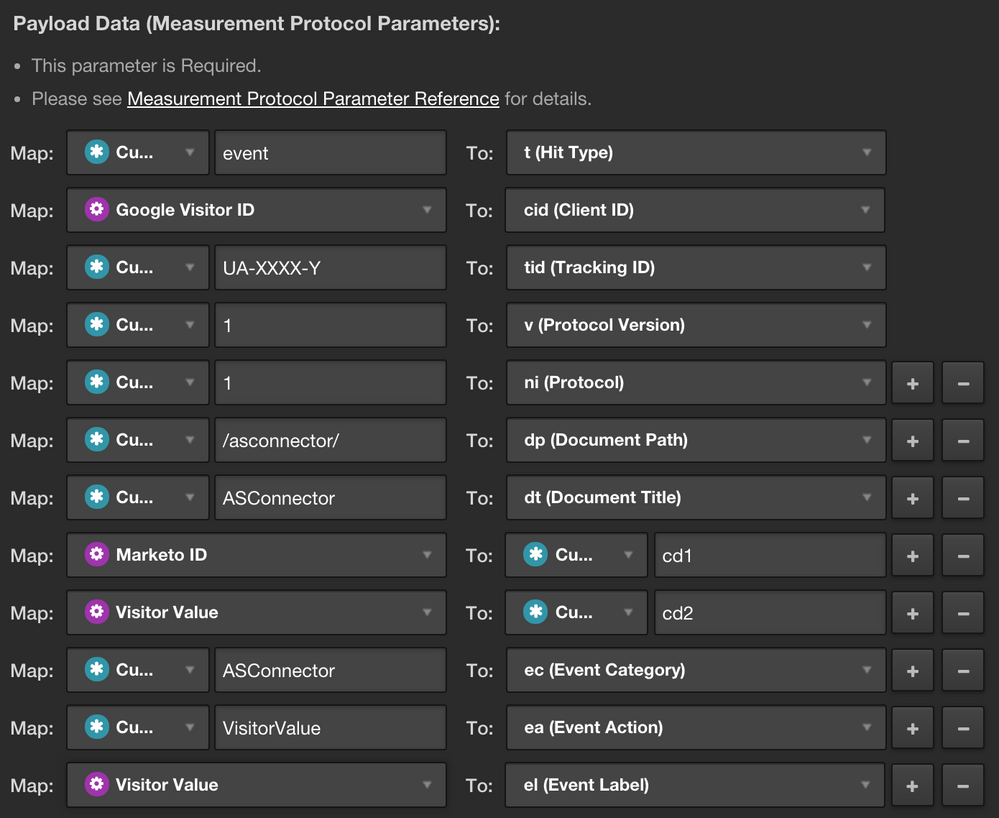The image size is (999, 818).
Task: Remove the el (Event Label) mapping row
Action: (962, 786)
